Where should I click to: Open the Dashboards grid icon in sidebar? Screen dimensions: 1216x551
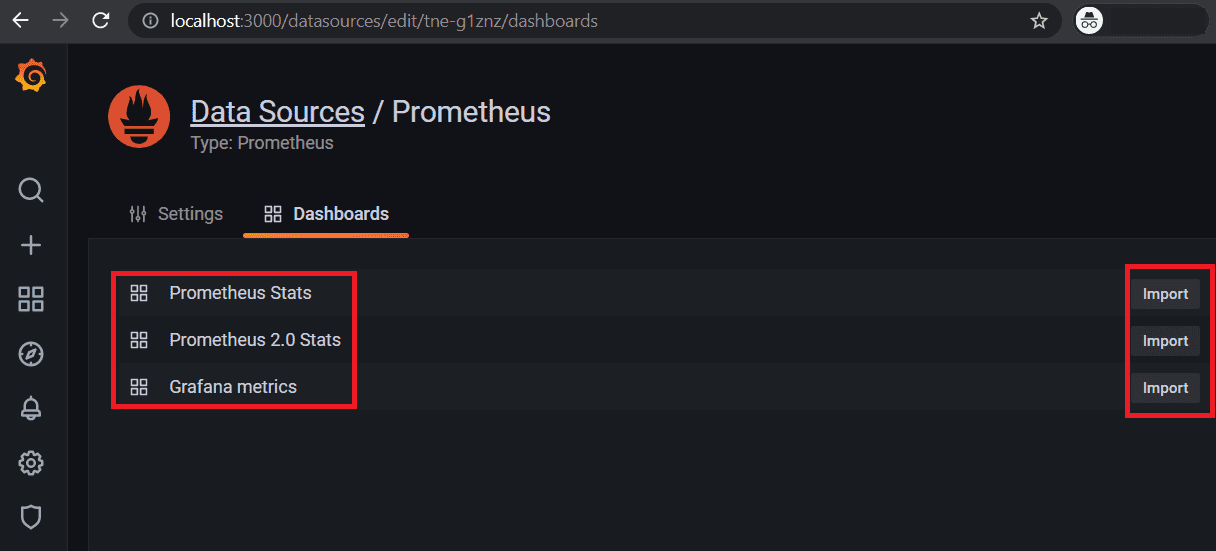tap(31, 299)
